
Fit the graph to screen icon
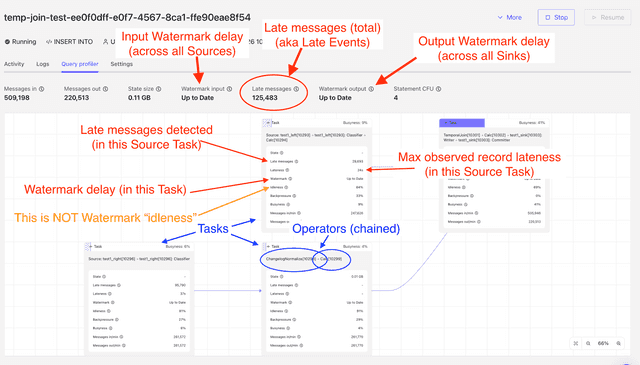coord(576,343)
